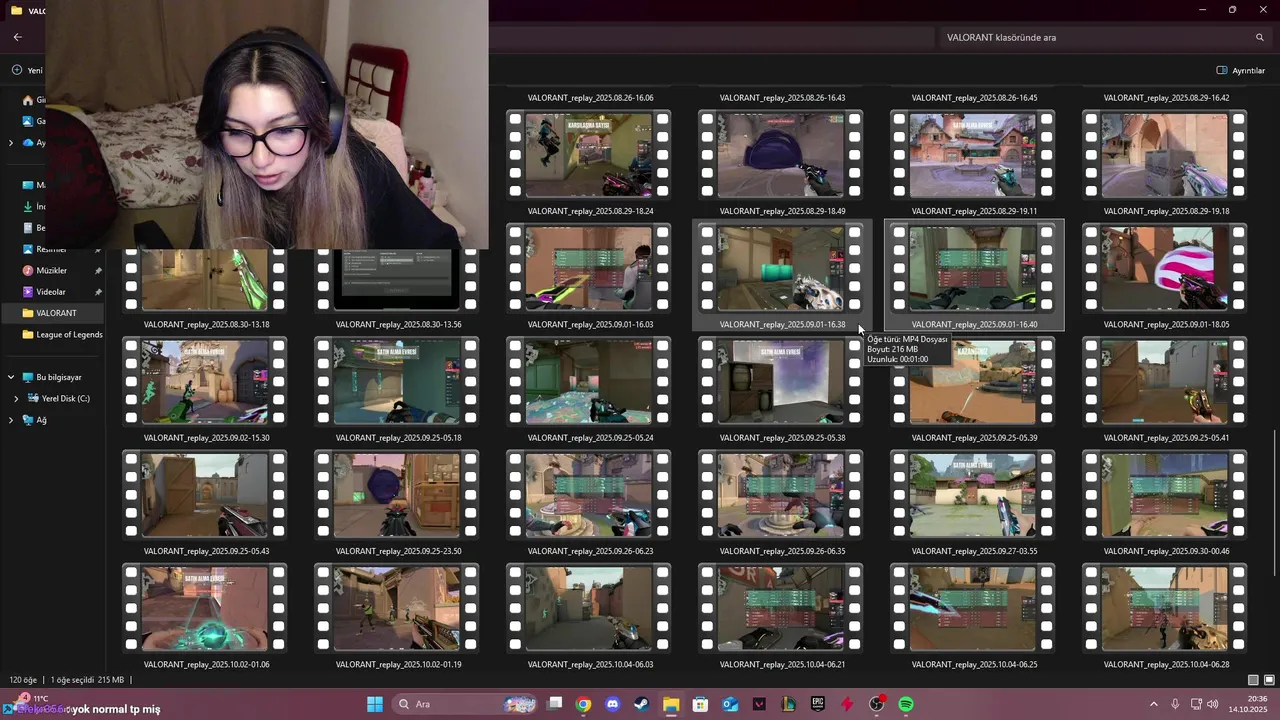Go back with the back arrow
Screen dimensions: 1280x720
pos(17,37)
